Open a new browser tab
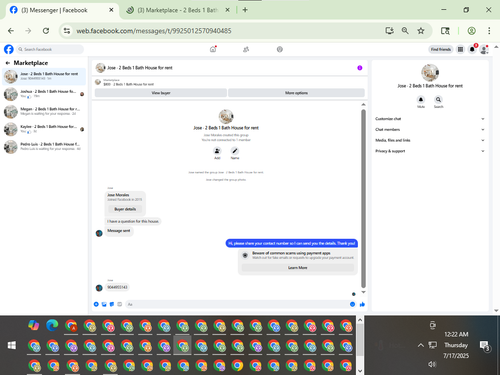Image resolution: width=500 pixels, height=375 pixels. pos(245,10)
